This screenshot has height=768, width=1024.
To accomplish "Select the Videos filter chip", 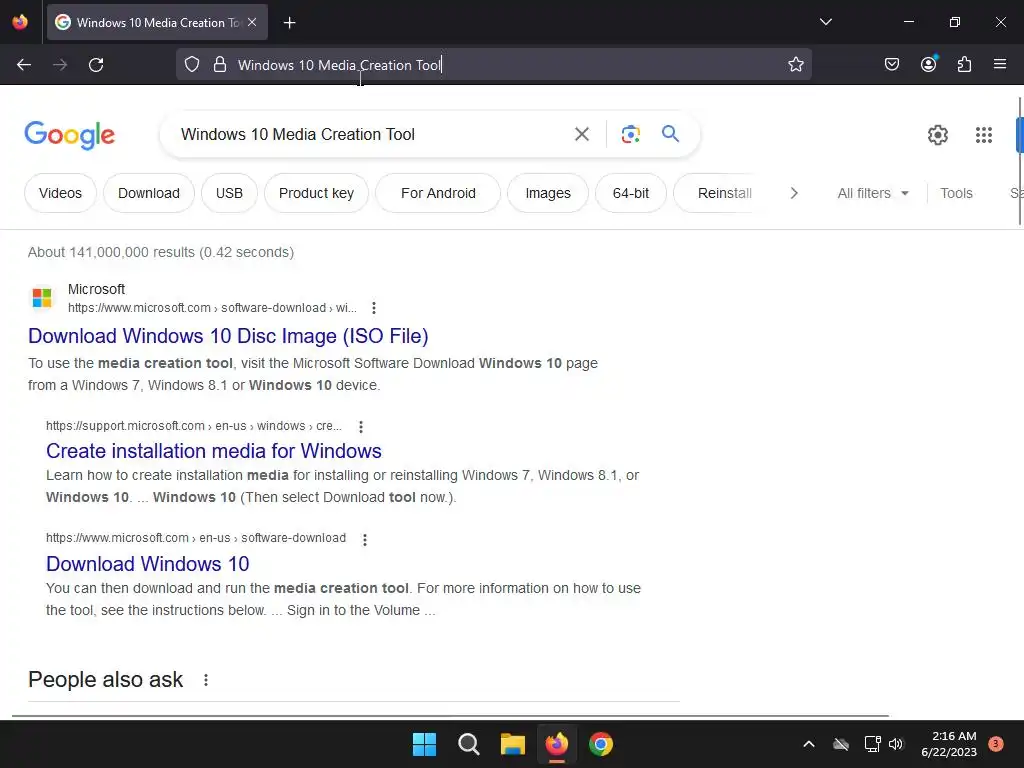I will pos(60,193).
